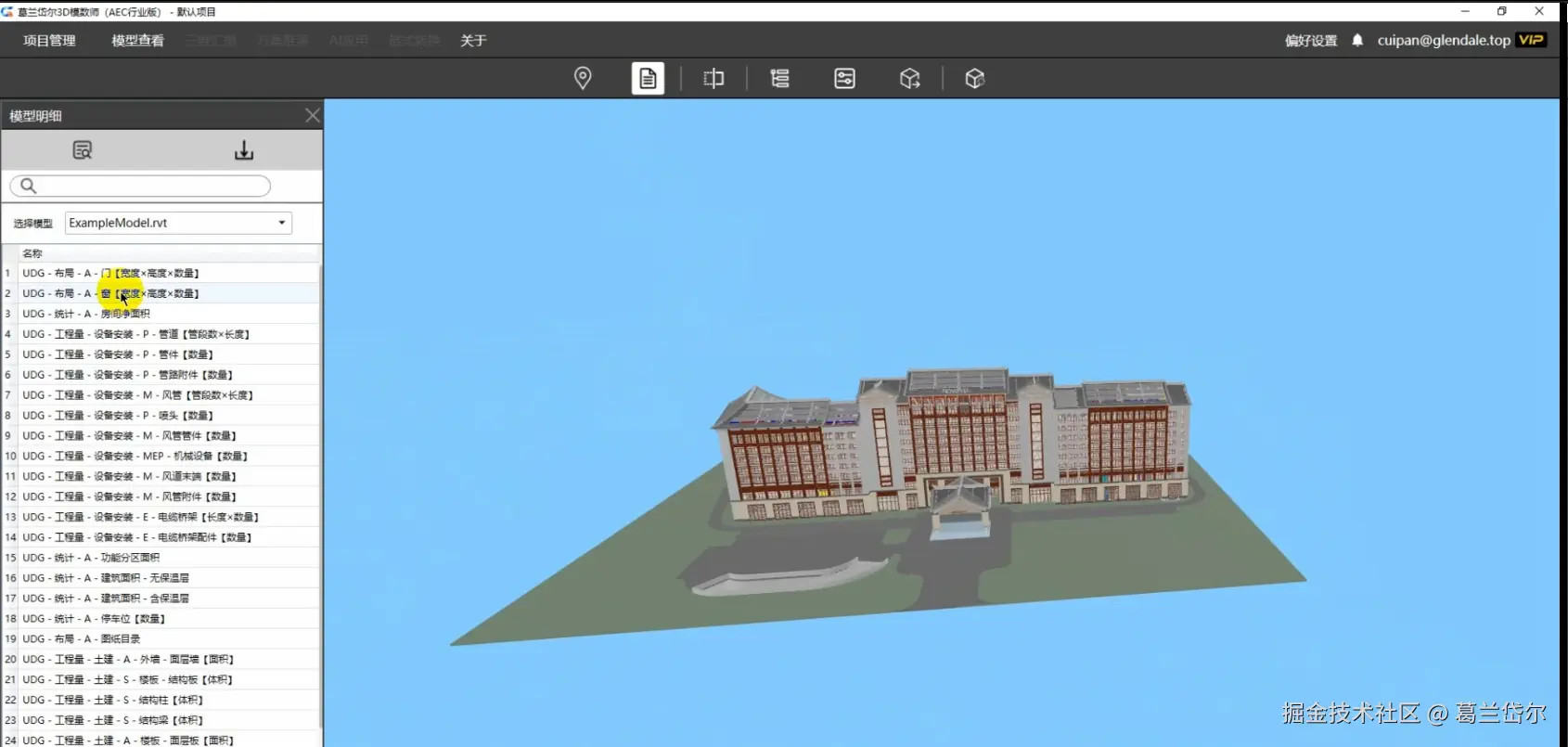Click the magnifier icon in search box
The height and width of the screenshot is (747, 1568).
29,186
